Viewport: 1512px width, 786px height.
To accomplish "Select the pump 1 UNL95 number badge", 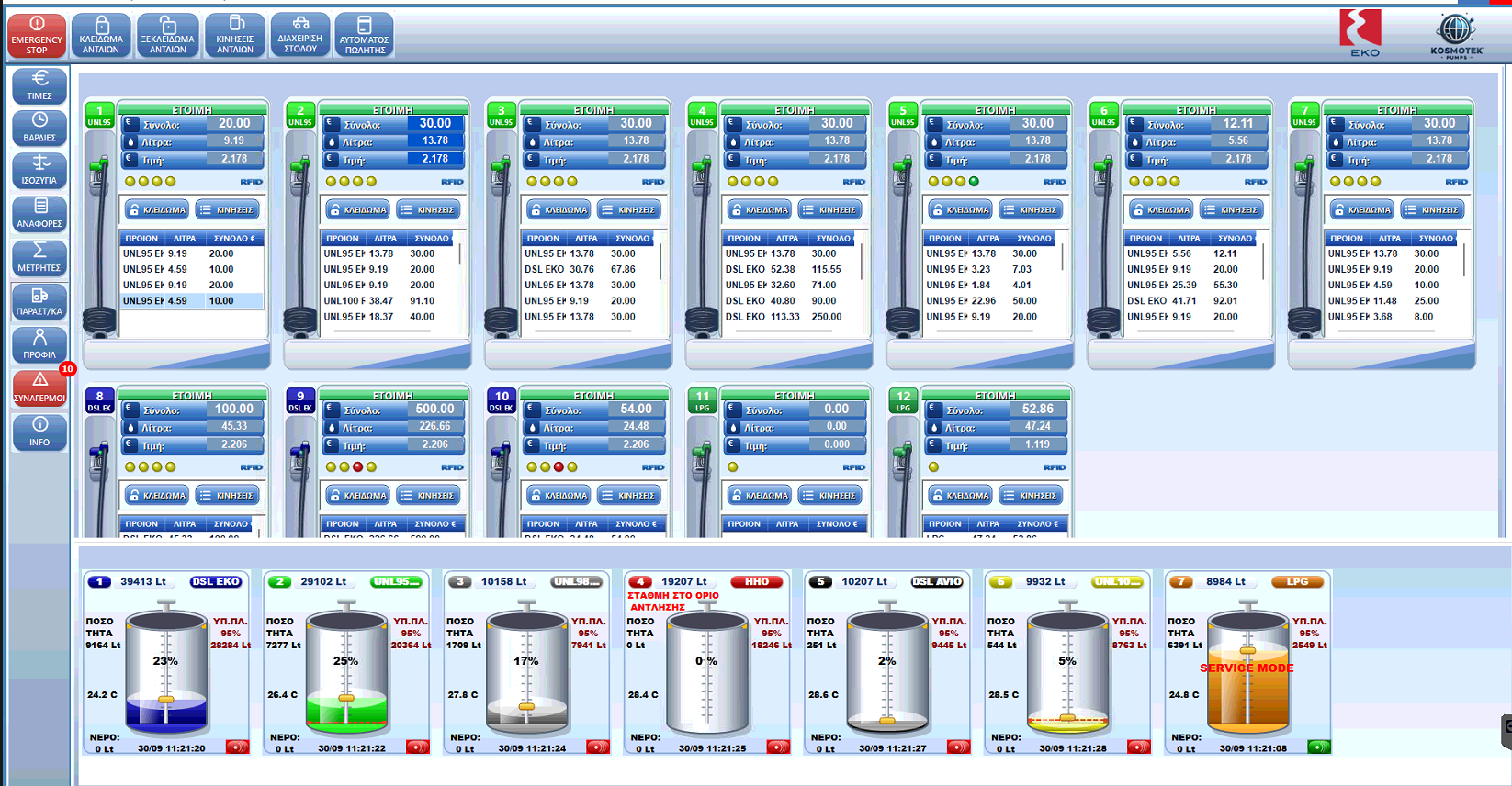I will (99, 116).
